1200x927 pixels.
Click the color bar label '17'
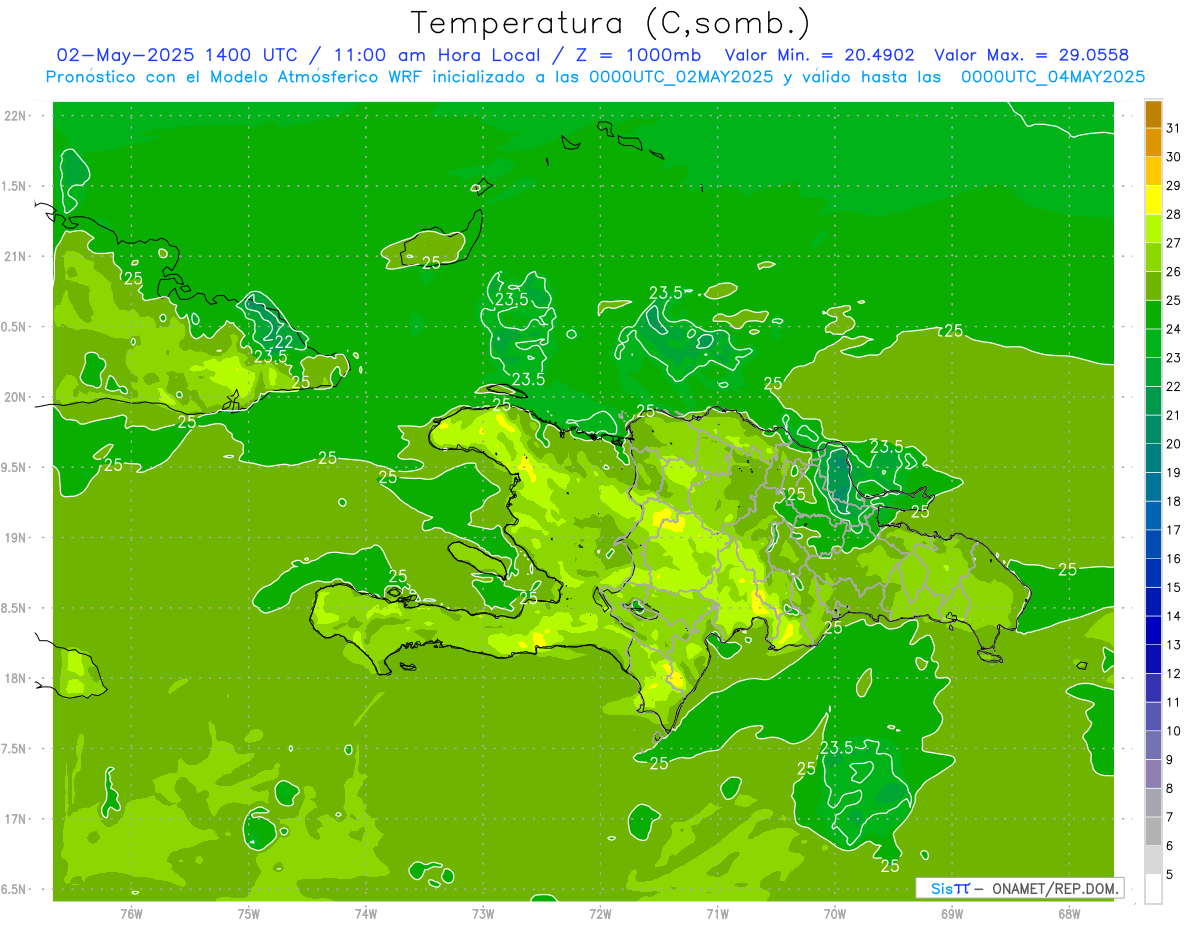pos(1173,530)
